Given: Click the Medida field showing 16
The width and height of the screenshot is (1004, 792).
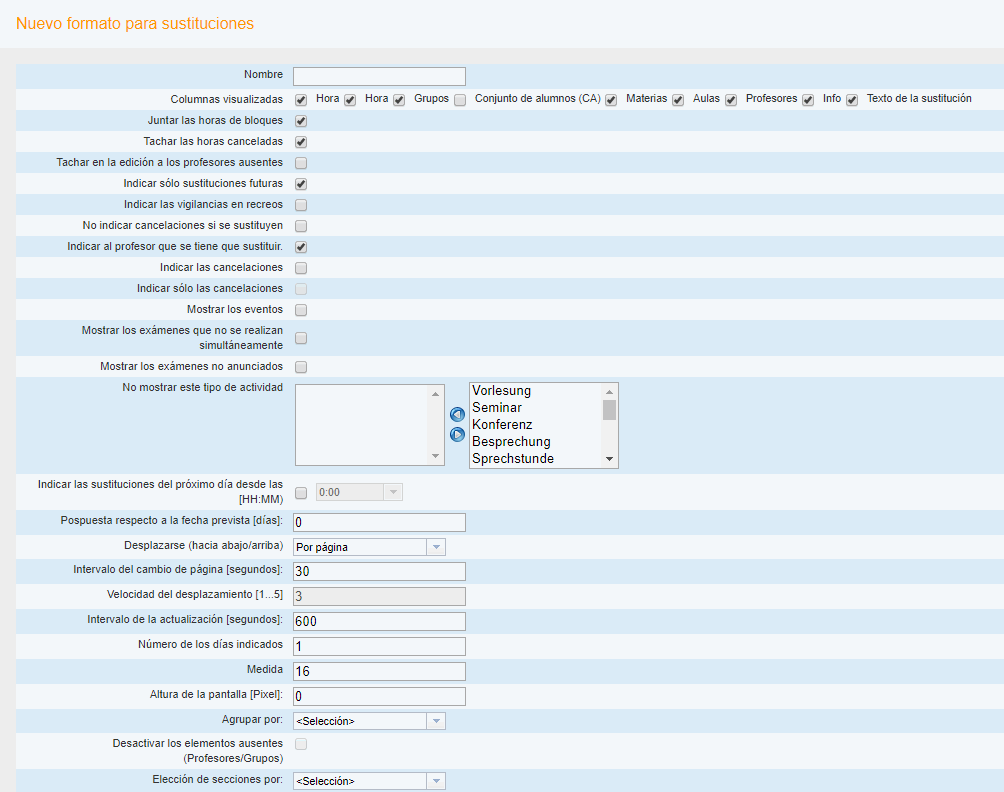Looking at the screenshot, I should pos(379,671).
